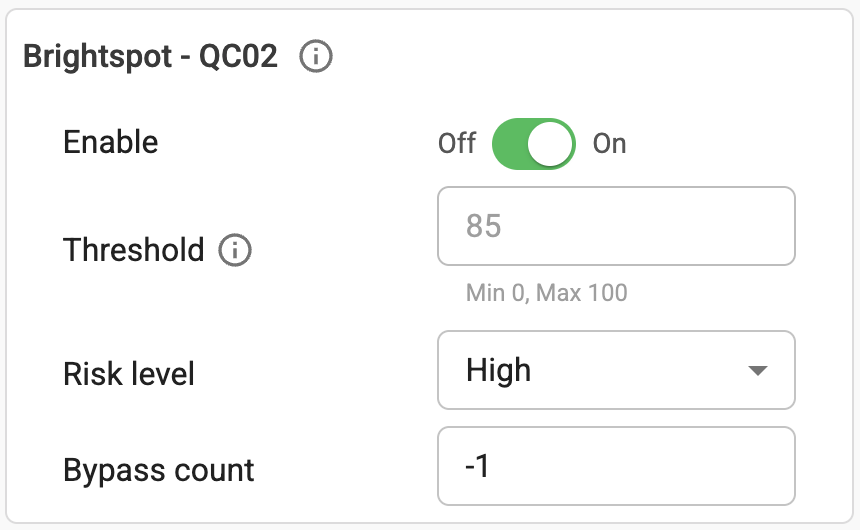Click the 85 placeholder in Threshold
Image resolution: width=860 pixels, height=530 pixels.
click(x=483, y=226)
